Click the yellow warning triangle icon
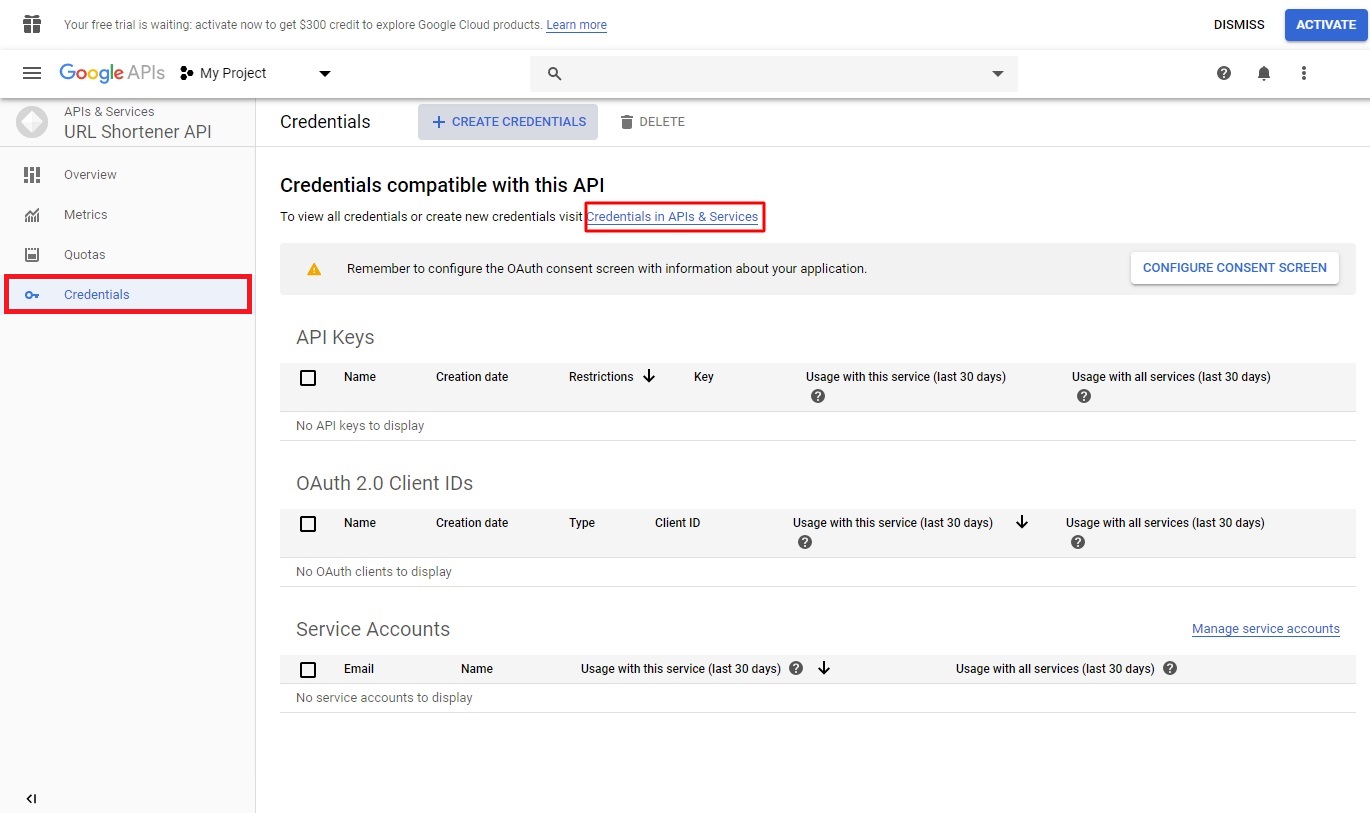1370x813 pixels. [314, 269]
